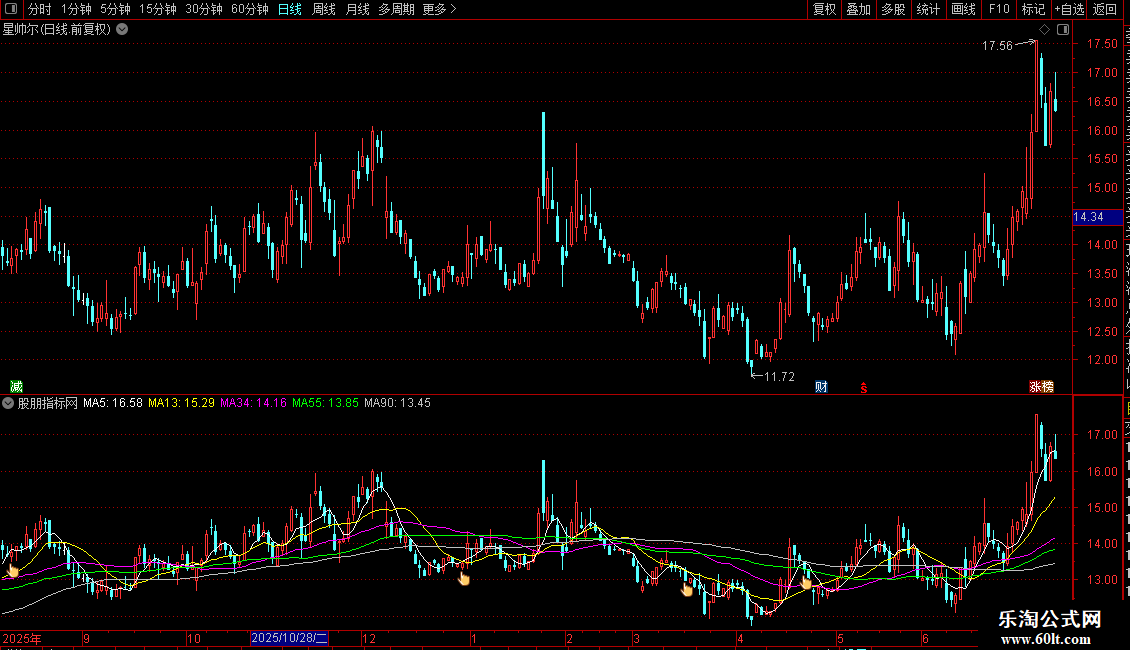Switch to 分时 intraday view
The width and height of the screenshot is (1130, 650).
coord(40,9)
